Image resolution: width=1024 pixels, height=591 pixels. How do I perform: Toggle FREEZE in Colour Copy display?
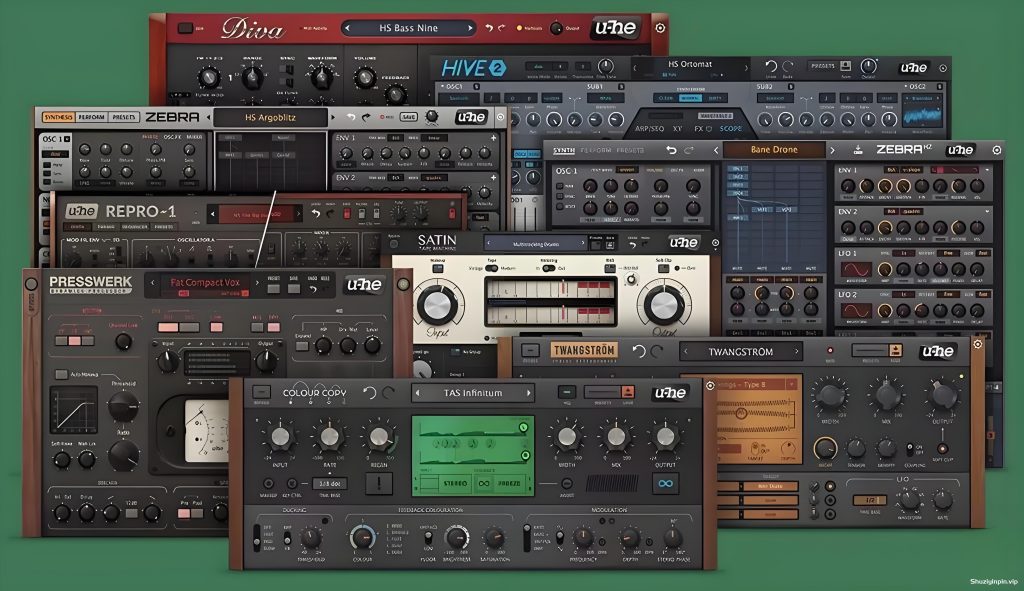tap(509, 484)
